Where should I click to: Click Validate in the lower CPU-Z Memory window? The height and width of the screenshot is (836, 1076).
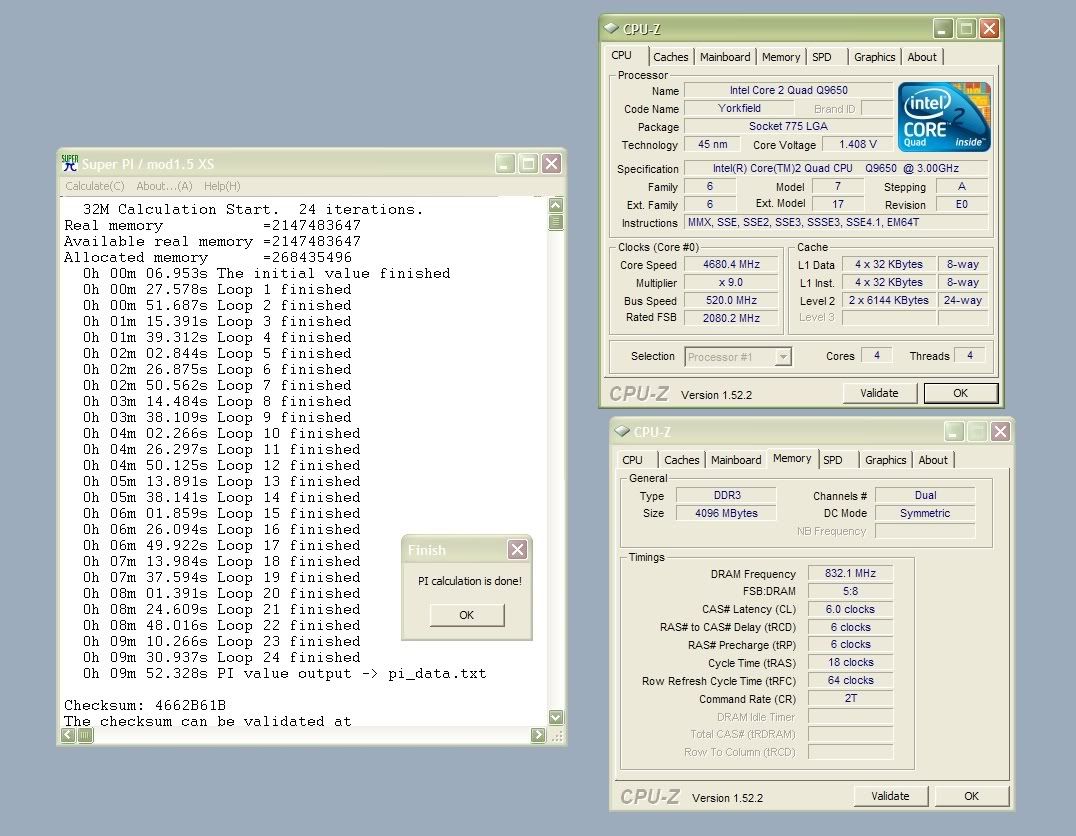[890, 796]
